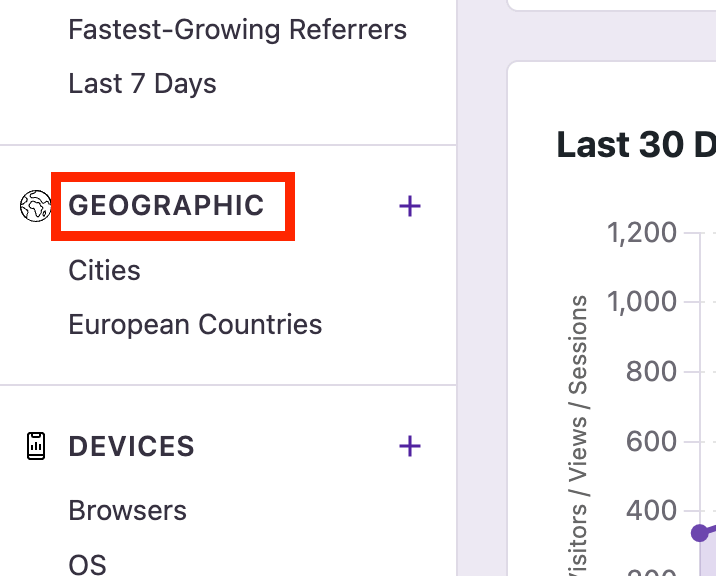Open the Fastest-Growing Referrers report
Image resolution: width=716 pixels, height=576 pixels.
tap(237, 30)
